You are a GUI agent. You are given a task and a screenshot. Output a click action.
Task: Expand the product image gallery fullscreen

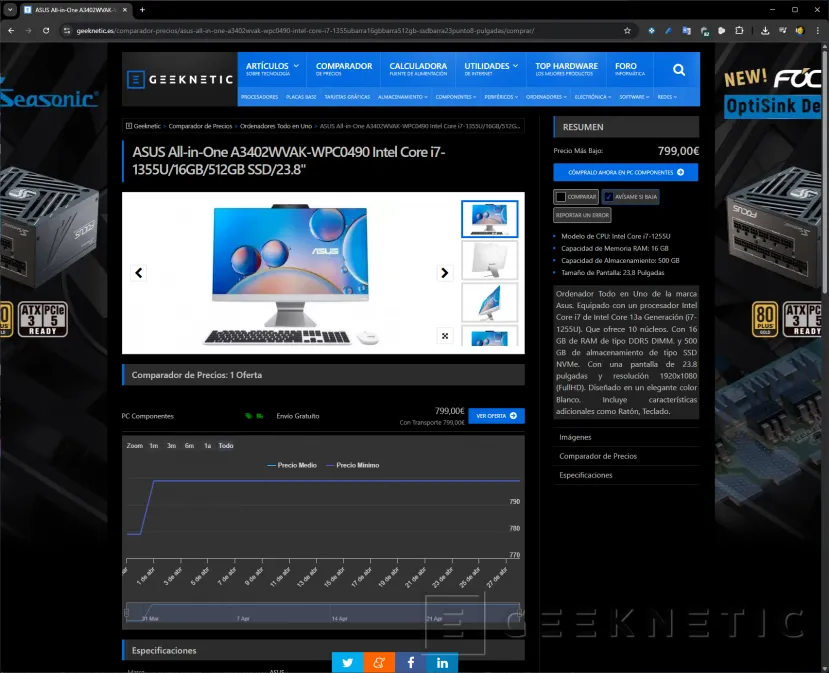point(445,336)
